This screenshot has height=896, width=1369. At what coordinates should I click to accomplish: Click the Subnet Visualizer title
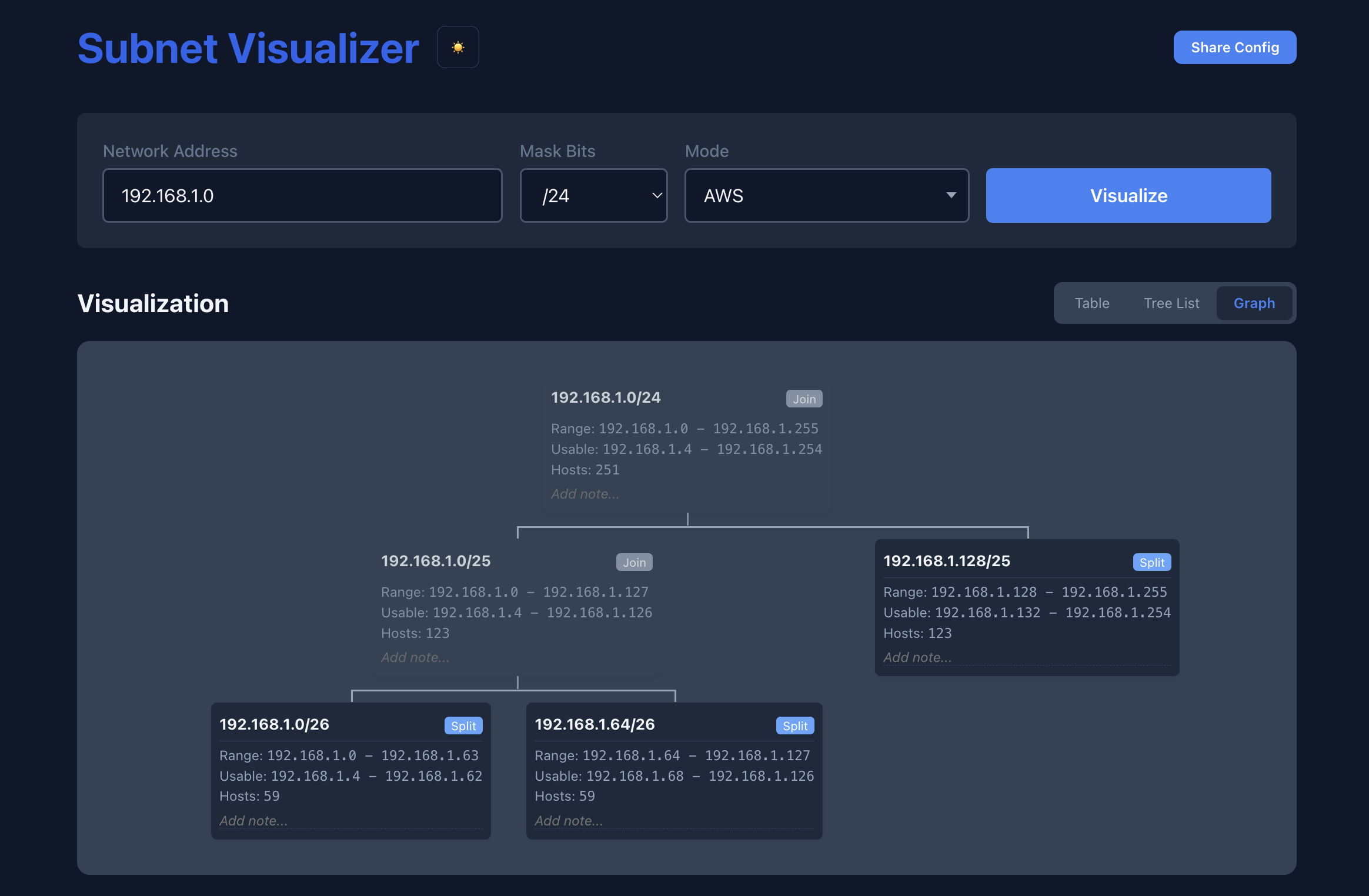[x=248, y=48]
